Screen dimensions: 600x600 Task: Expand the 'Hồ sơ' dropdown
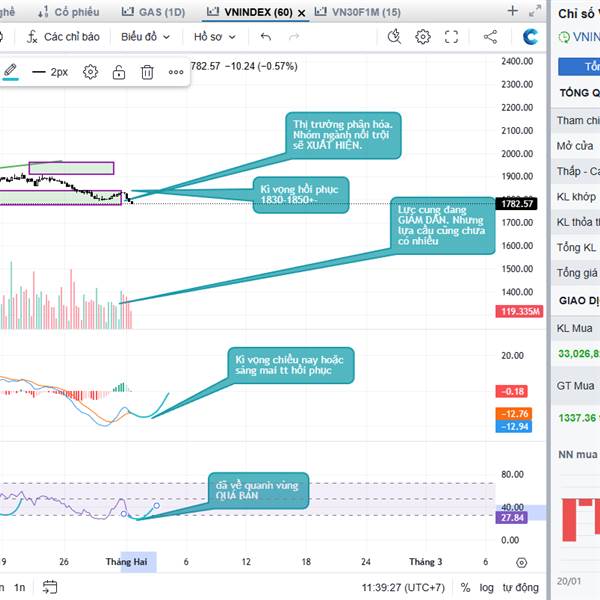pos(215,37)
